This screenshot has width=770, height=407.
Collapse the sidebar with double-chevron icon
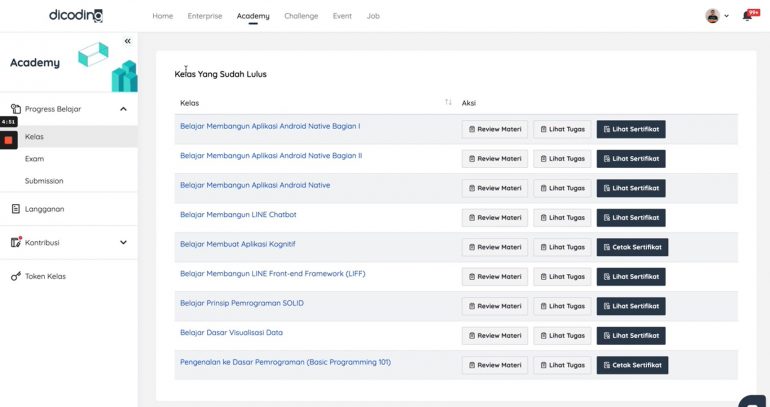pyautogui.click(x=127, y=41)
